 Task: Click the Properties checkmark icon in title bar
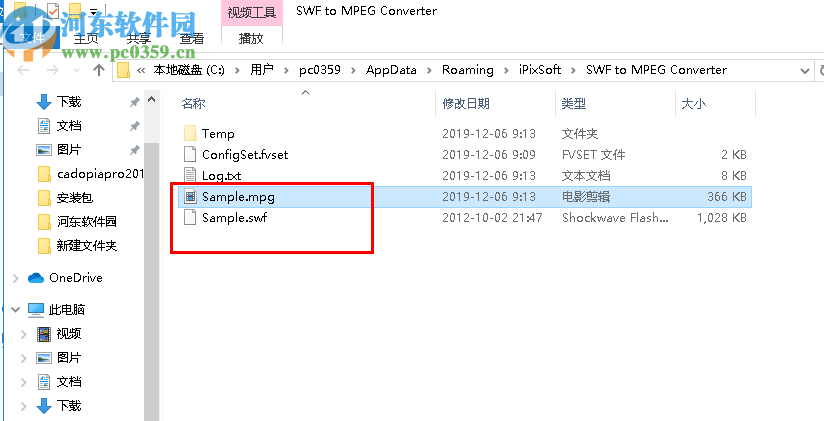(53, 9)
